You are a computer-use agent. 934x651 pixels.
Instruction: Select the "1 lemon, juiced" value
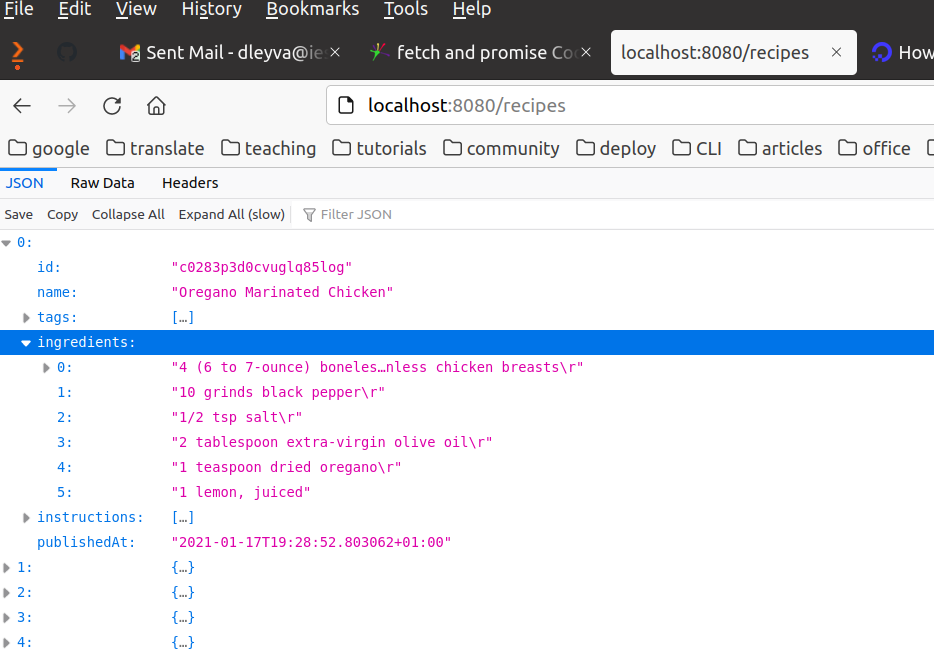point(241,493)
